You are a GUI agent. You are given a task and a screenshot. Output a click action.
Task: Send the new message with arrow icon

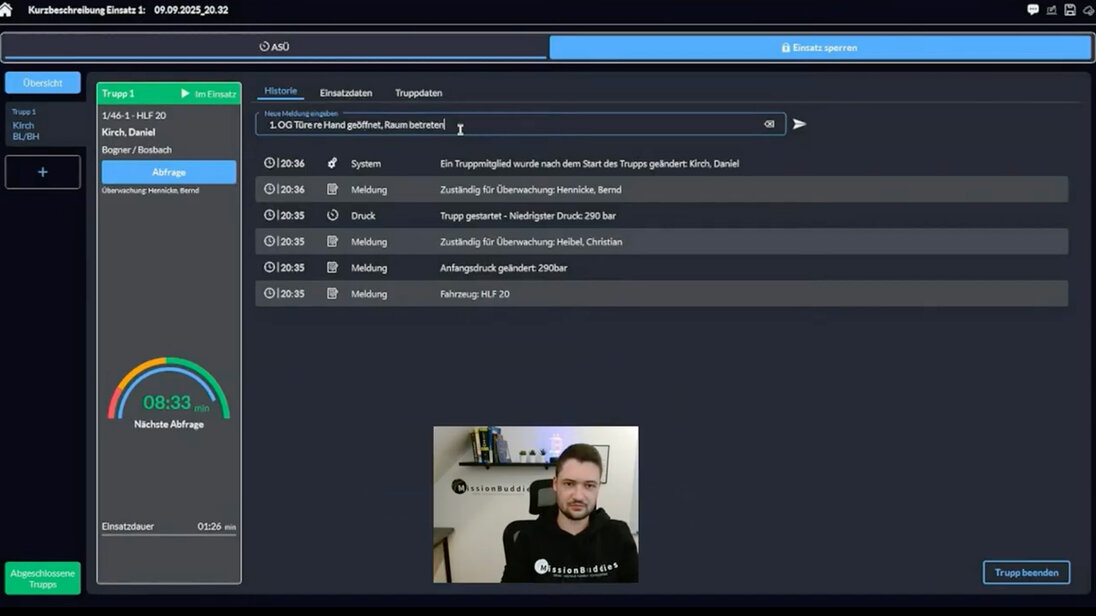coord(799,124)
